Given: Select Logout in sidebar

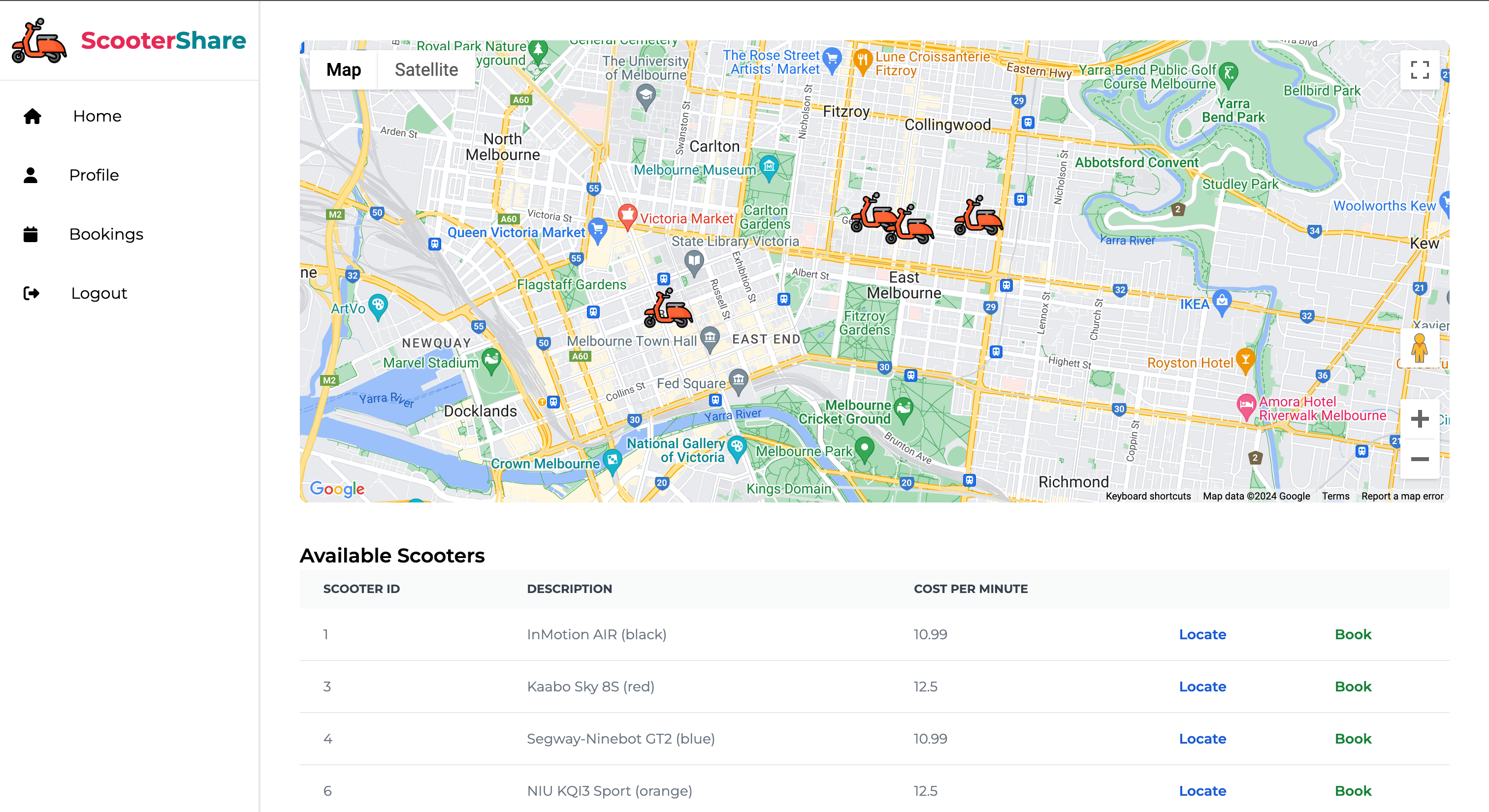Looking at the screenshot, I should (x=99, y=293).
